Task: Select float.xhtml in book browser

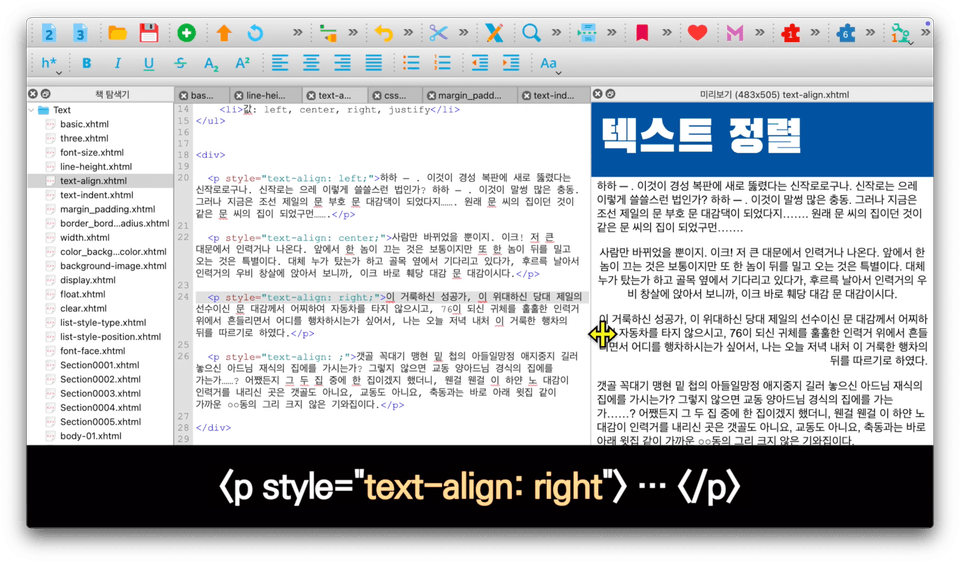Action: coord(83,294)
